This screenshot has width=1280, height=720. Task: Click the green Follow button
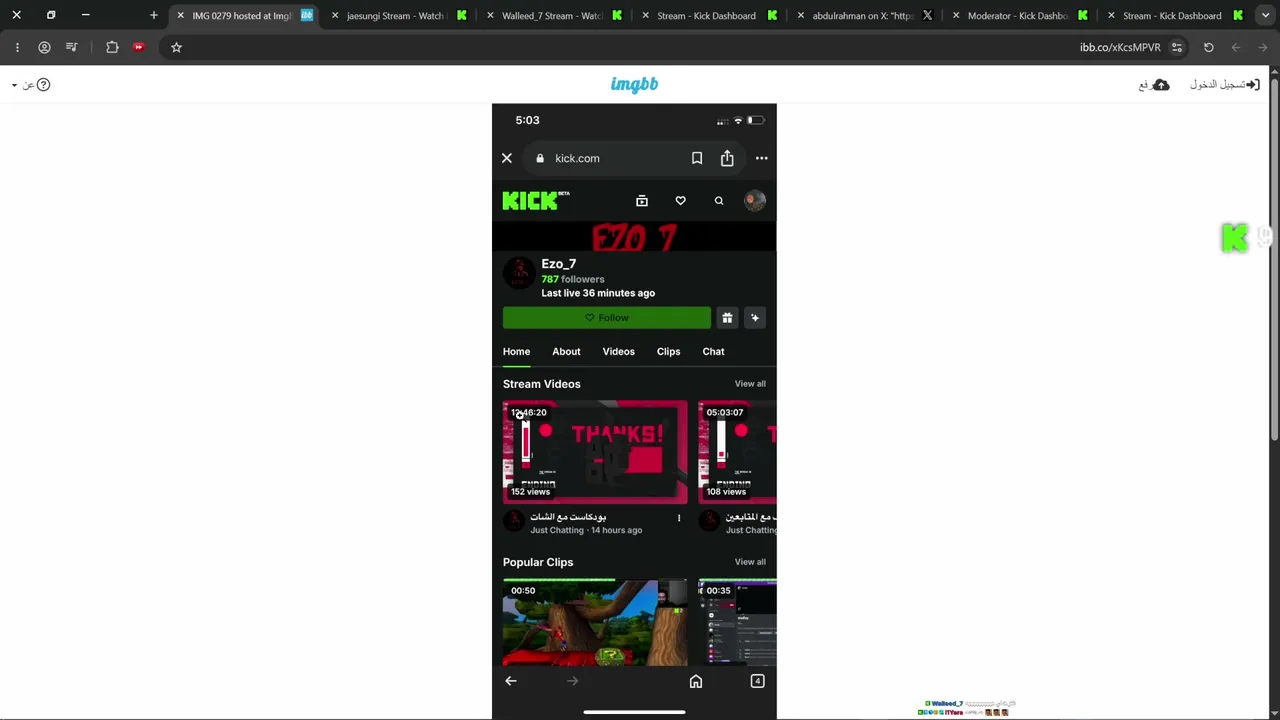(607, 318)
